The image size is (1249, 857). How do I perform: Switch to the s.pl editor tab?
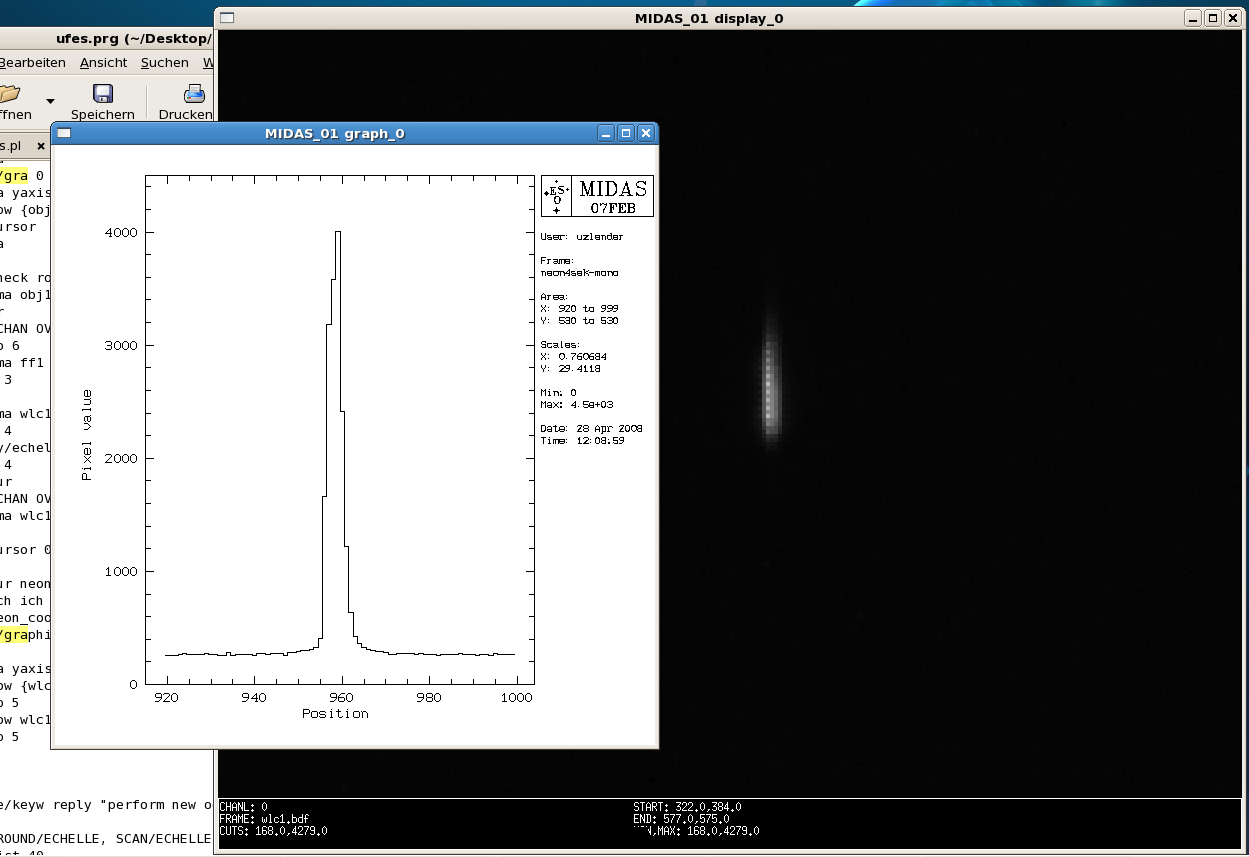13,145
